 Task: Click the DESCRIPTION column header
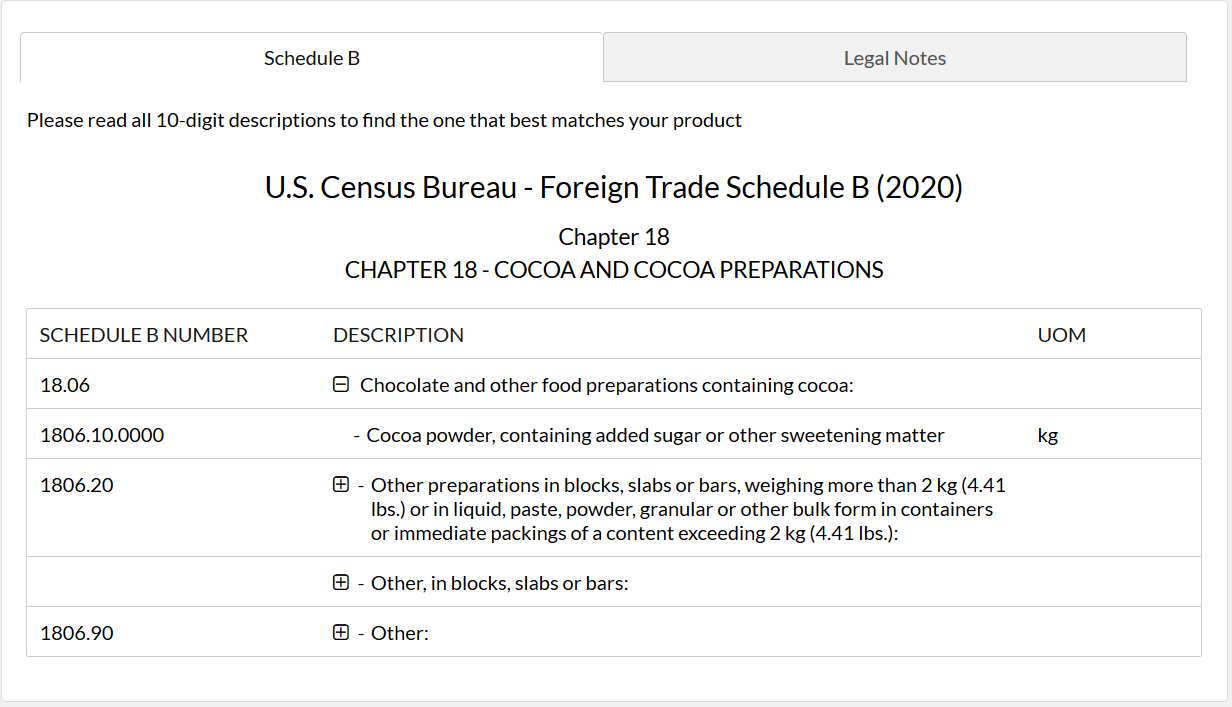398,335
